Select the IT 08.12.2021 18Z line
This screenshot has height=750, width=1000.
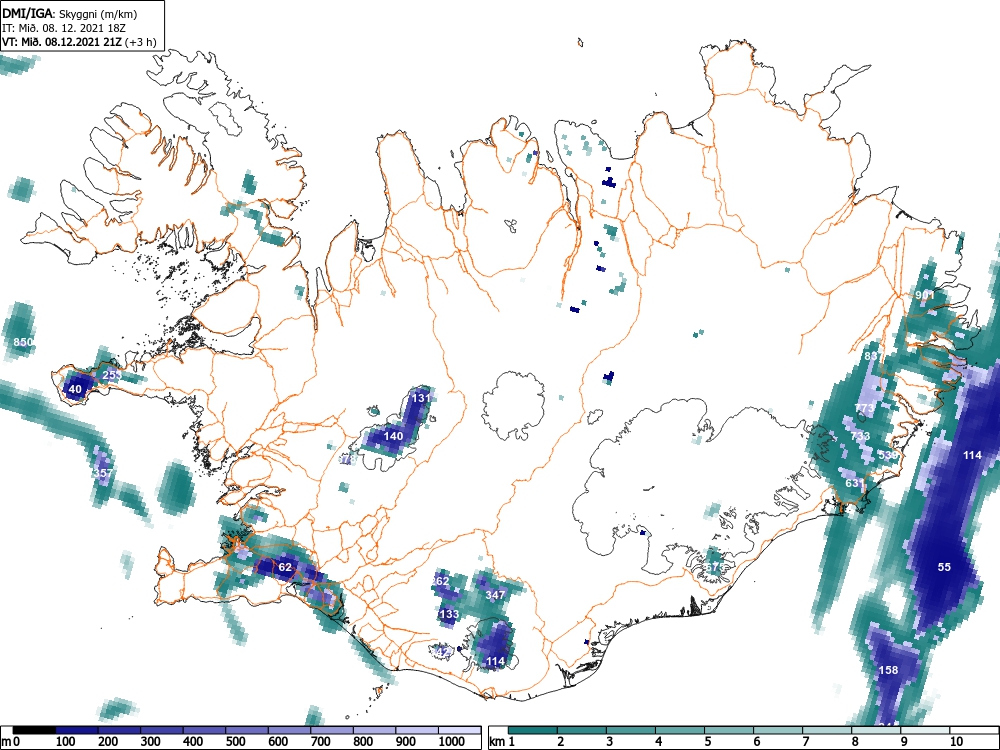(x=62, y=28)
